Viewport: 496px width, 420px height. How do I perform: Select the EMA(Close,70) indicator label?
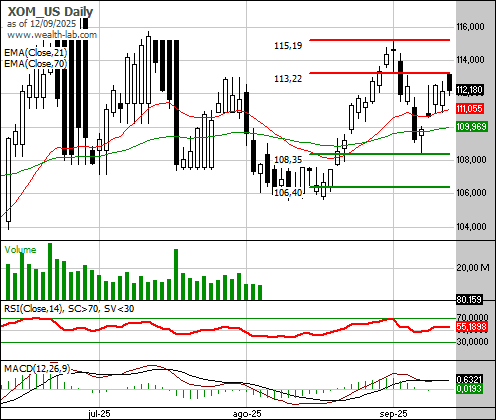(36, 63)
